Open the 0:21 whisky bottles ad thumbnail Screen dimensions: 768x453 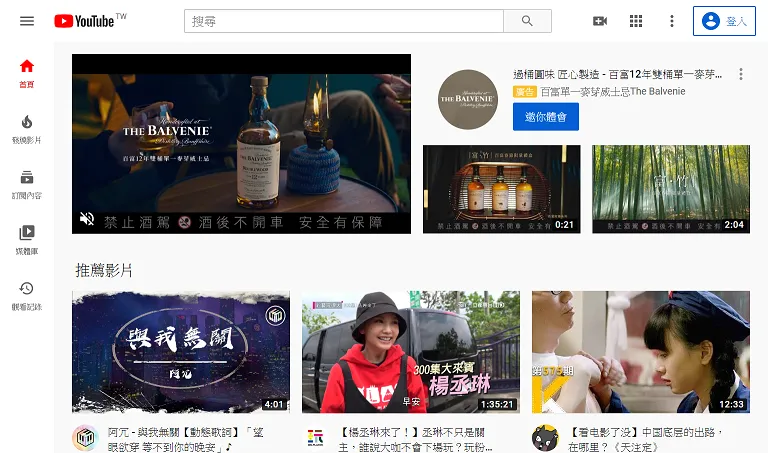coord(501,189)
